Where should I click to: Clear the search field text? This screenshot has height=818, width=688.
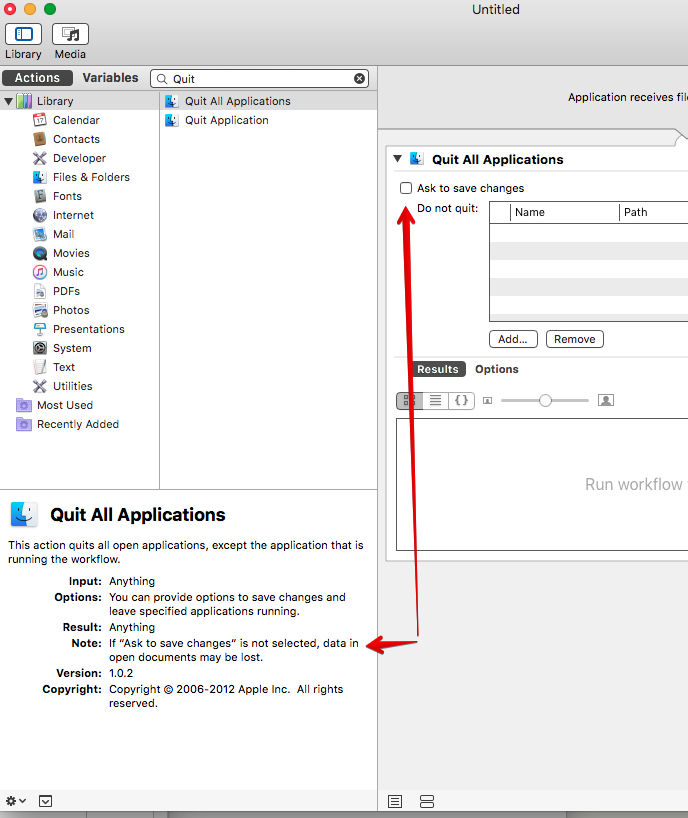(359, 79)
